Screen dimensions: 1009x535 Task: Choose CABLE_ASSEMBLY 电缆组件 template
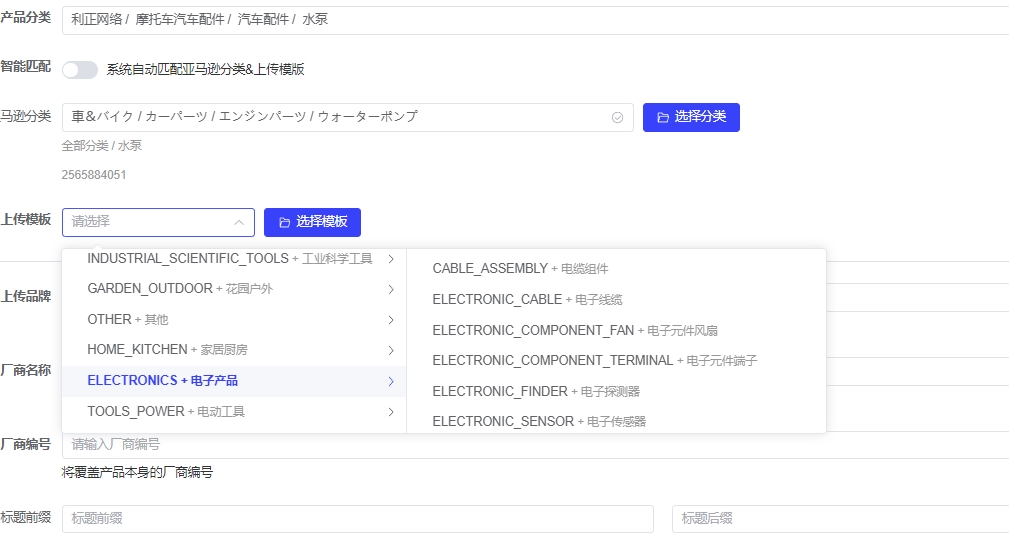pyautogui.click(x=520, y=269)
